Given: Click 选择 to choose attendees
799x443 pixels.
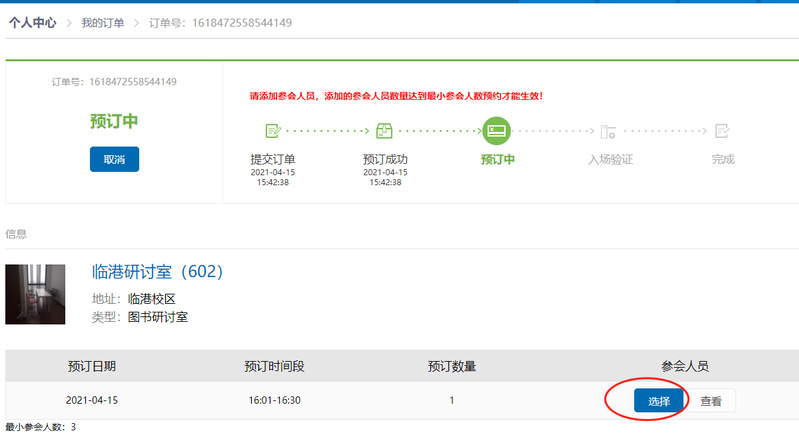Looking at the screenshot, I should [659, 401].
